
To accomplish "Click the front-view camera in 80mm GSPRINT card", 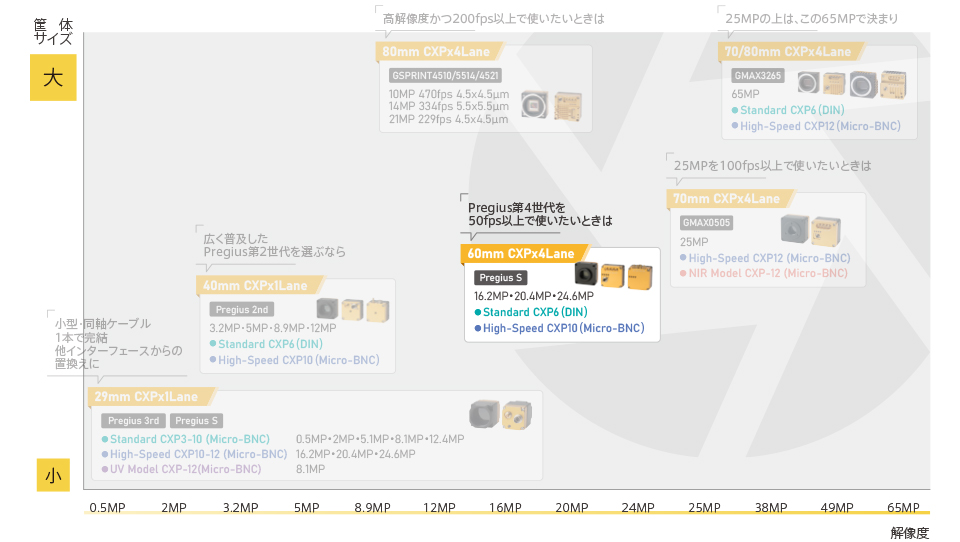I will [x=536, y=105].
